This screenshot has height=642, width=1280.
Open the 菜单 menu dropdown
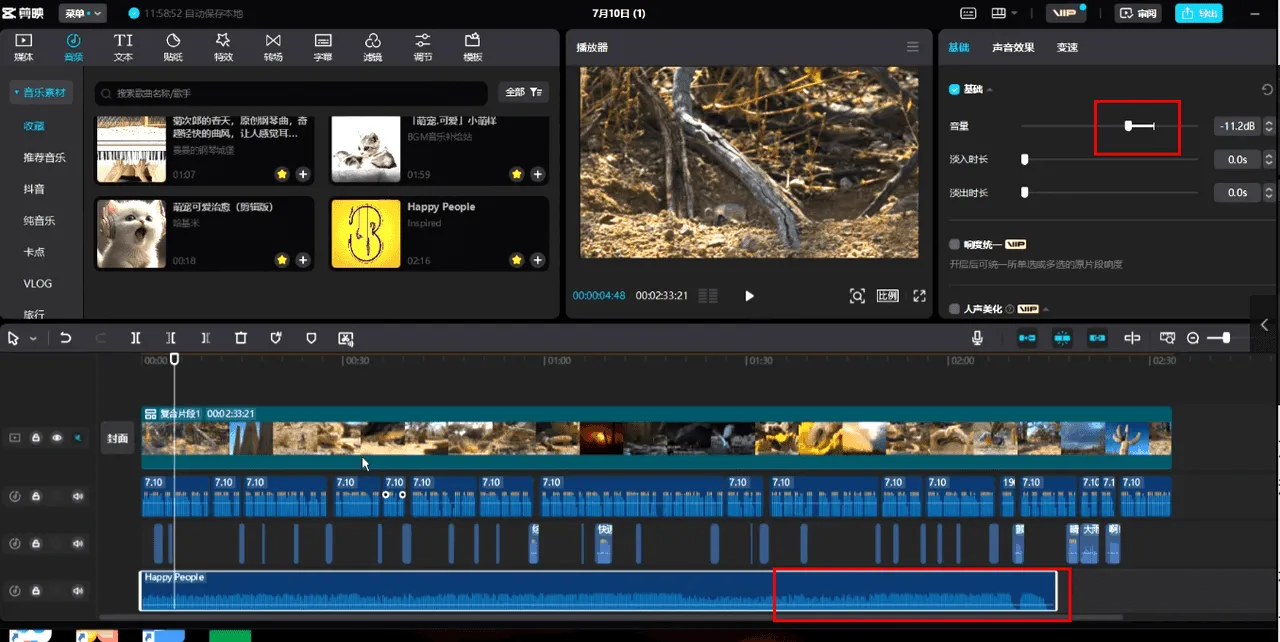tap(82, 13)
